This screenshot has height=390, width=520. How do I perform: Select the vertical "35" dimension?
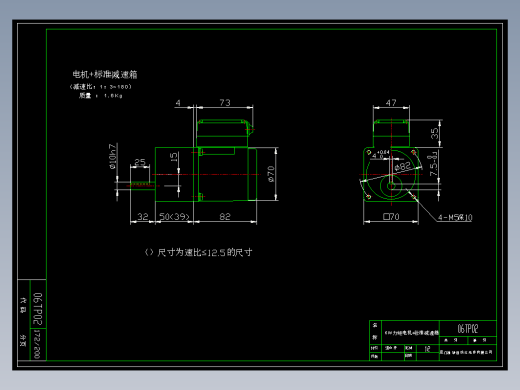[435, 133]
